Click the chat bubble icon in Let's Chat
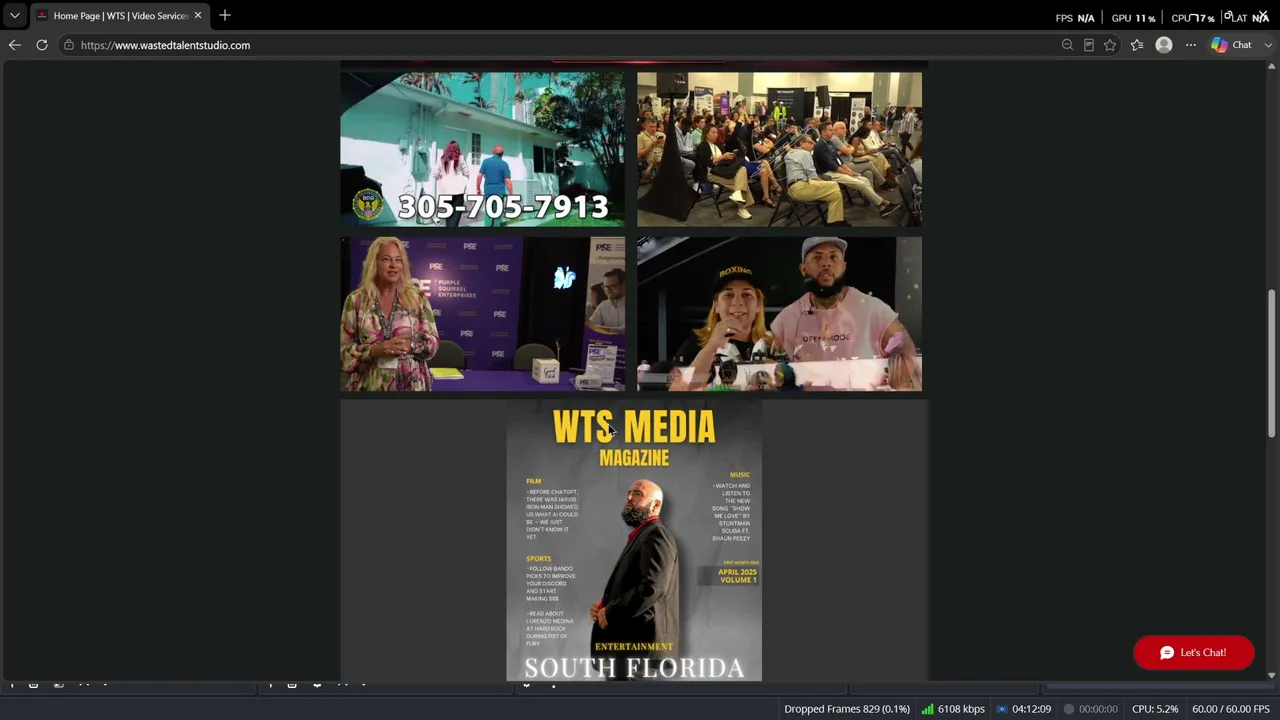Viewport: 1280px width, 720px height. (1167, 653)
